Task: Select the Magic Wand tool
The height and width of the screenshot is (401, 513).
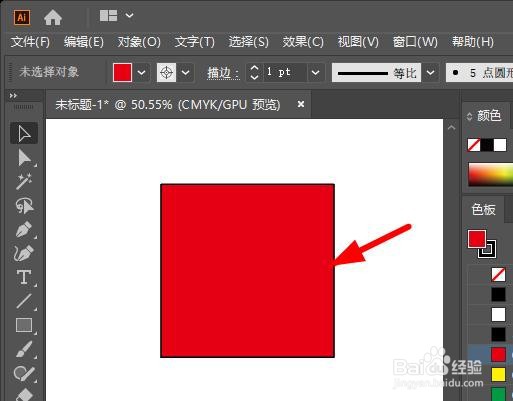Action: click(x=24, y=182)
